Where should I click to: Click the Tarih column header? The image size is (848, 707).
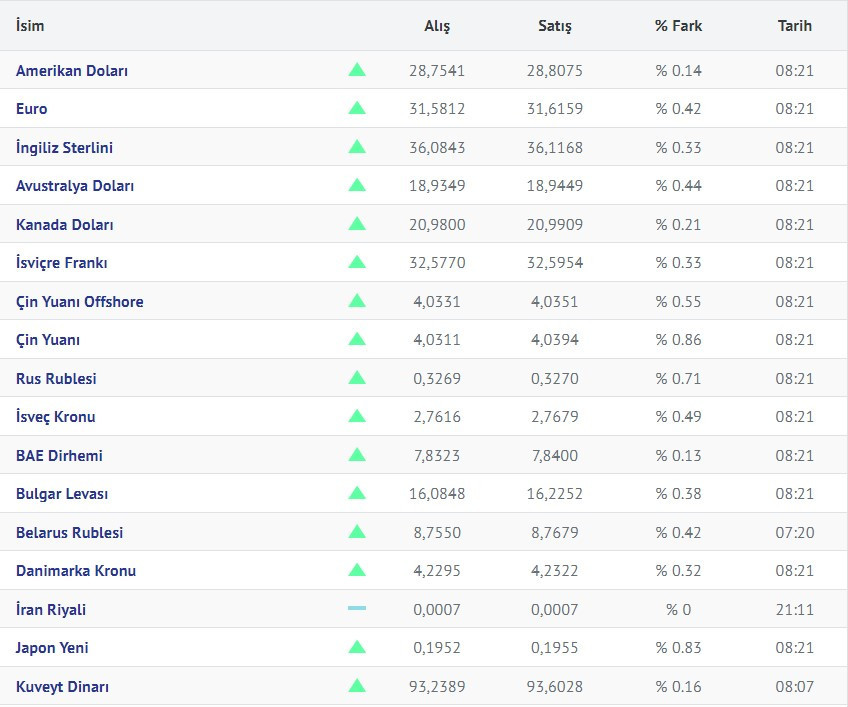point(795,26)
